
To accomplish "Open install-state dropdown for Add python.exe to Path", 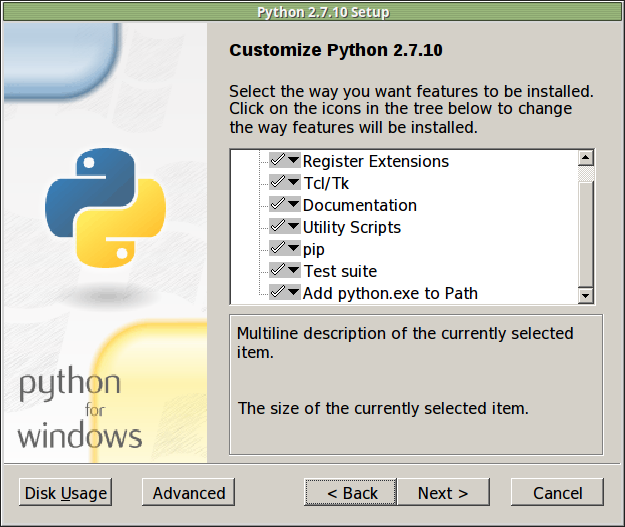I will 285,292.
